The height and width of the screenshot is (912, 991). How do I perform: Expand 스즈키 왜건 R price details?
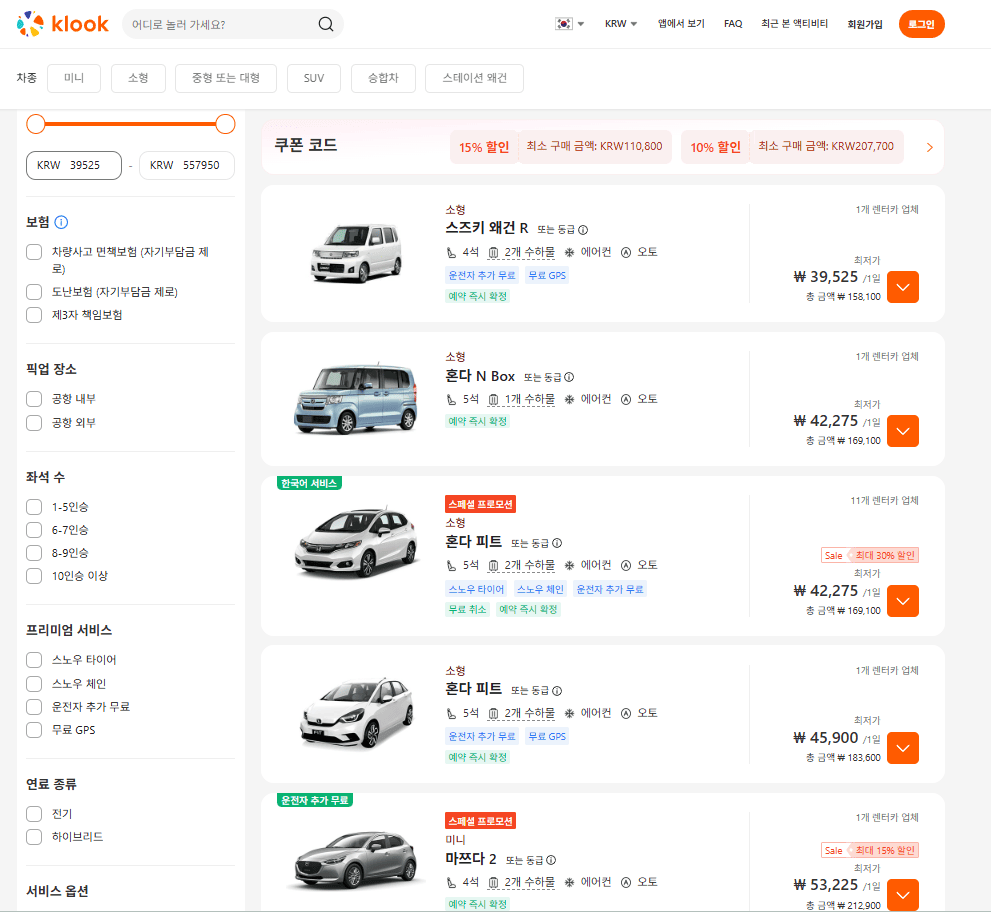903,287
